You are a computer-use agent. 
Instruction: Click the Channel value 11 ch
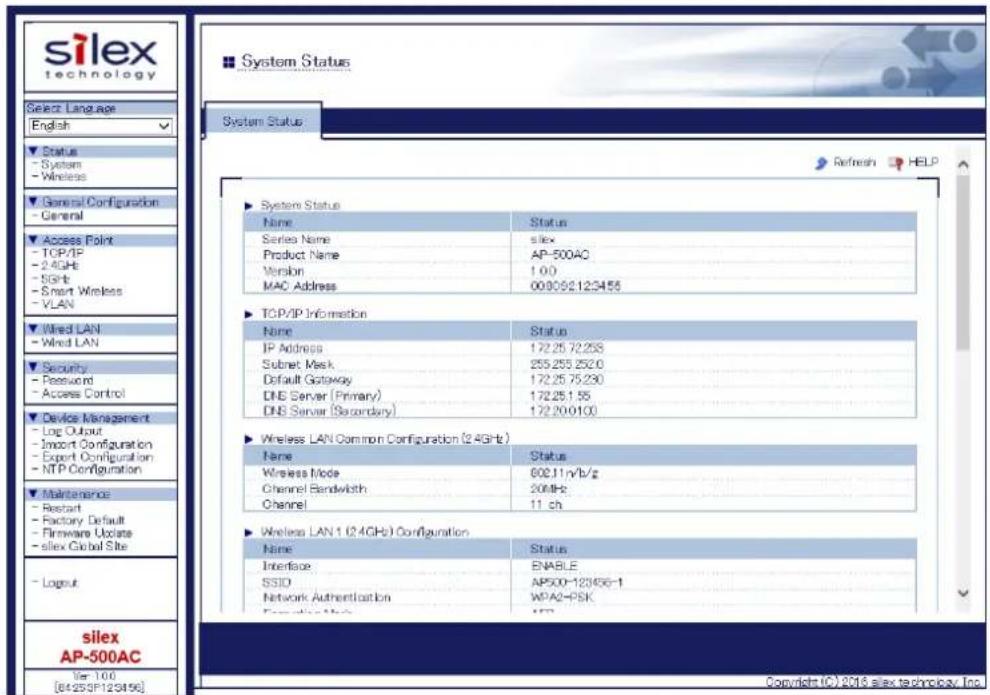pos(546,504)
